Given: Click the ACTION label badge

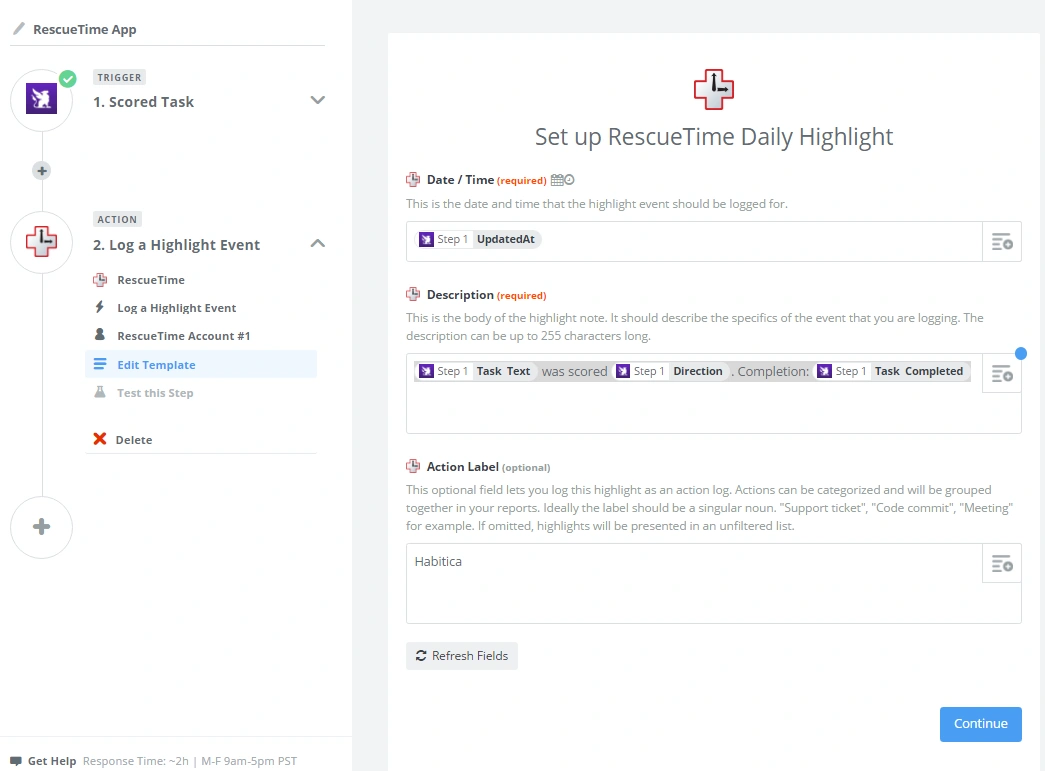Looking at the screenshot, I should [117, 219].
